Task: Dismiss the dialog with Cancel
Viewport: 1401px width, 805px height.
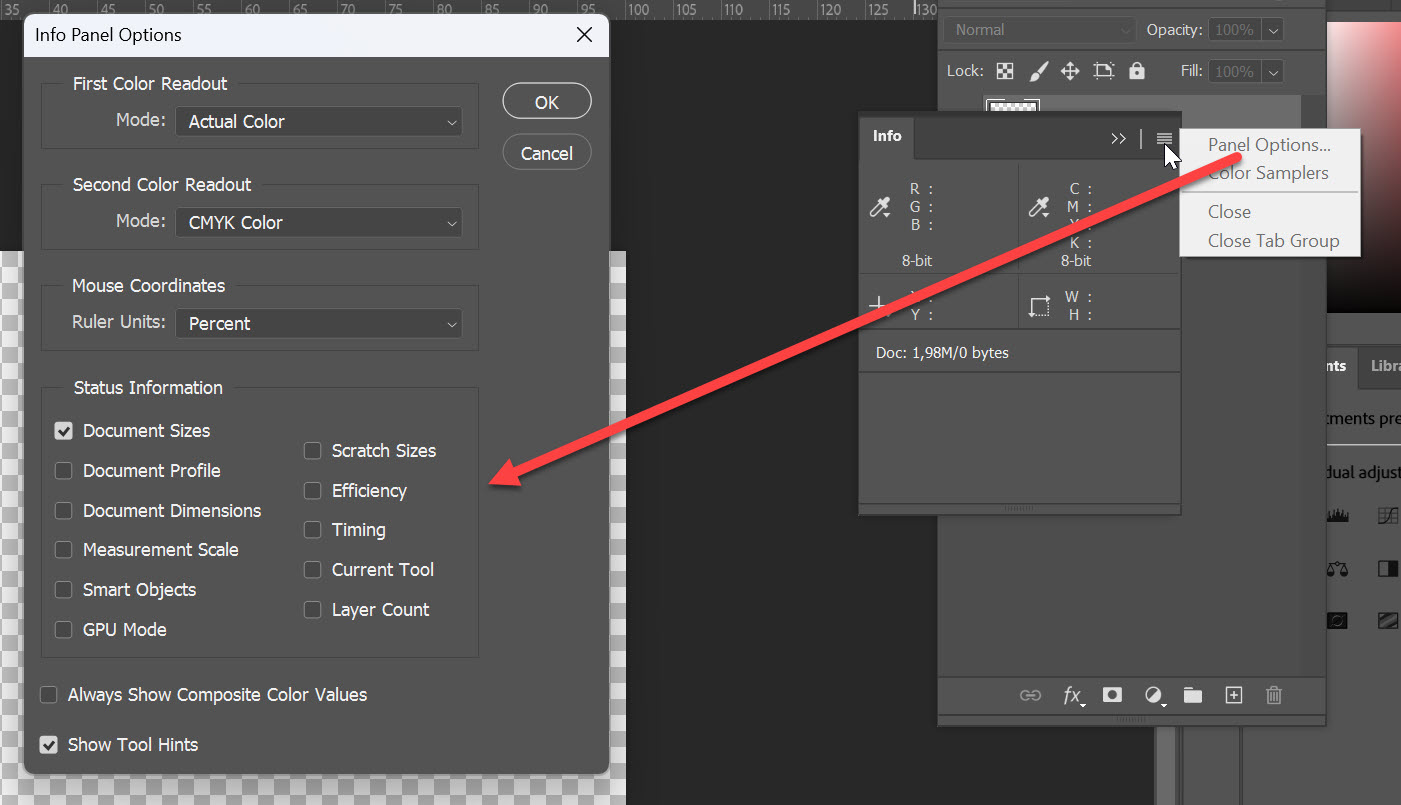Action: tap(546, 153)
